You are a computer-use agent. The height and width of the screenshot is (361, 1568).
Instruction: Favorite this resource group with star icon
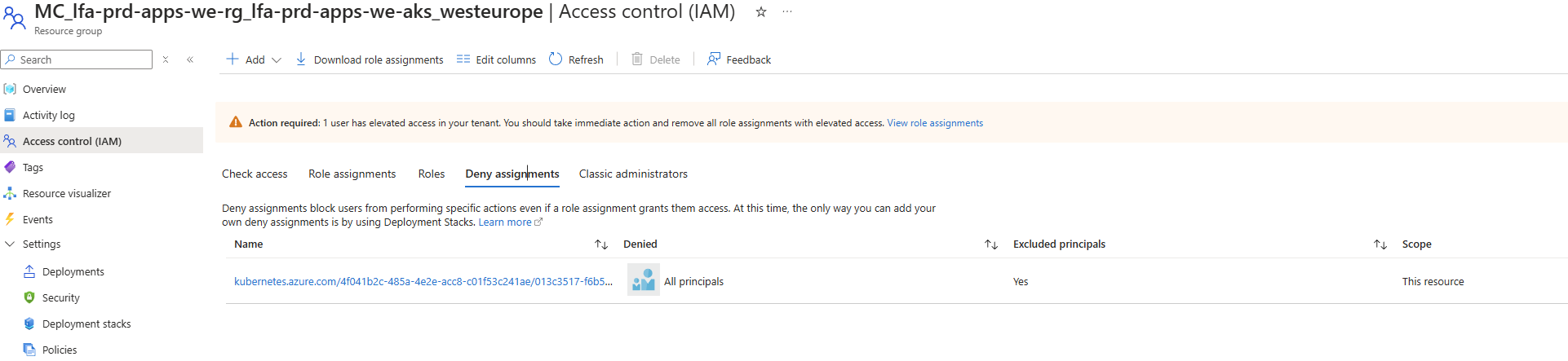(x=760, y=12)
